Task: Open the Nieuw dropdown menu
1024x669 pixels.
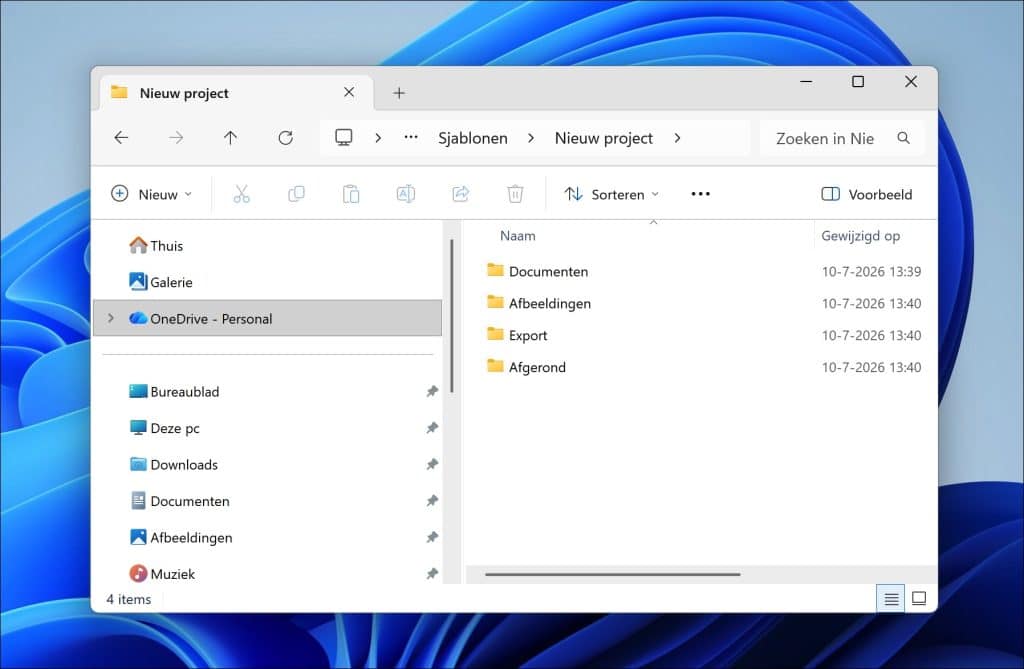Action: 152,194
